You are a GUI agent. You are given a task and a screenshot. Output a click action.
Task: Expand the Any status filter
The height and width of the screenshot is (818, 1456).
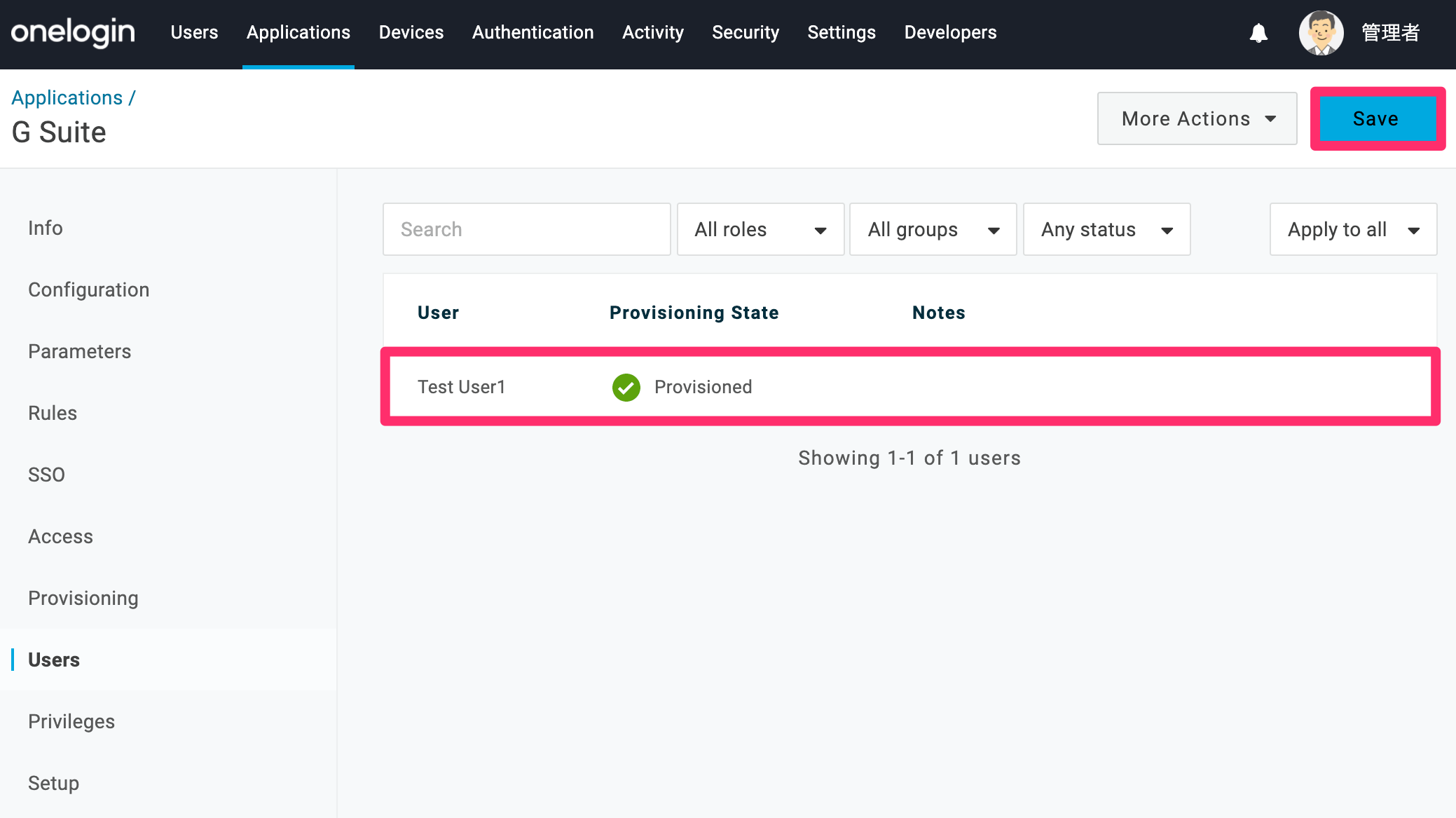[1106, 229]
